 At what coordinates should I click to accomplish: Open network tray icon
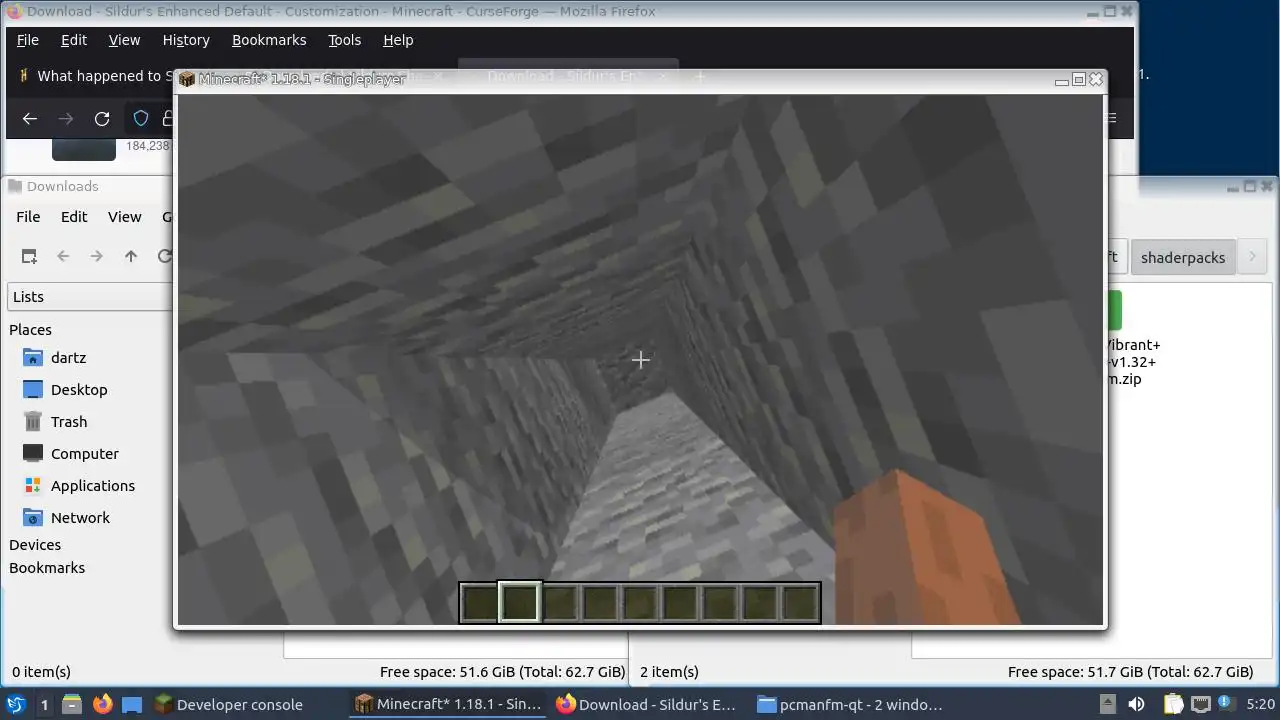1201,704
